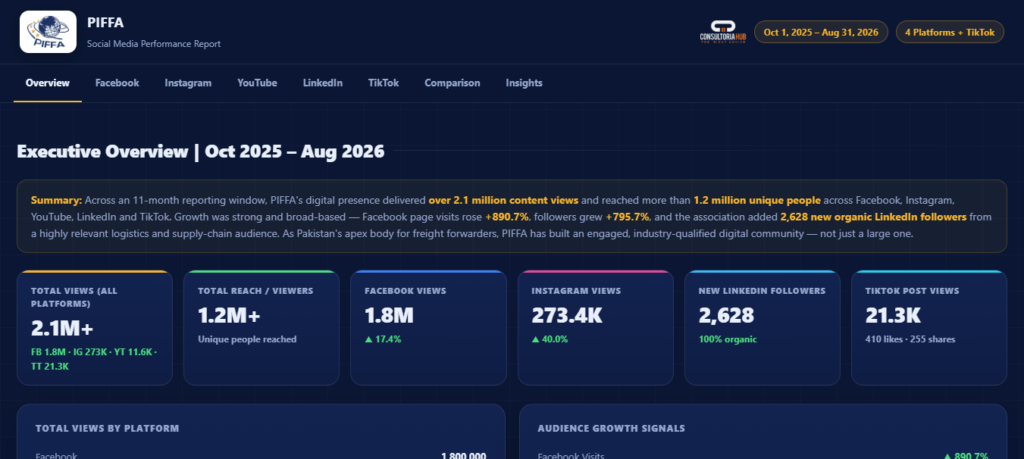Click the 100% organic label
Image resolution: width=1024 pixels, height=459 pixels.
728,340
